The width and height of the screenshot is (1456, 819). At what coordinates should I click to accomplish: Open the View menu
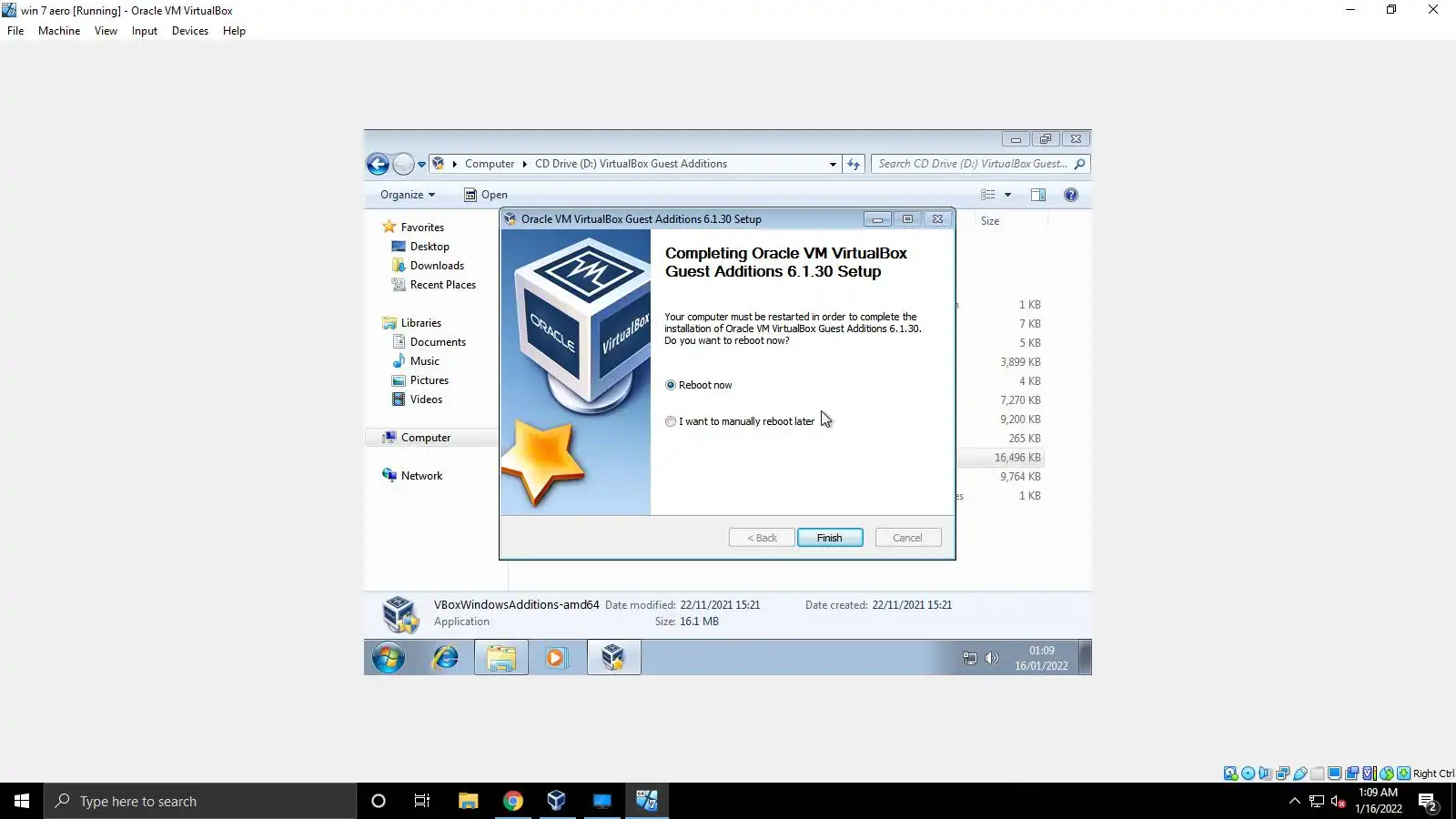click(106, 31)
